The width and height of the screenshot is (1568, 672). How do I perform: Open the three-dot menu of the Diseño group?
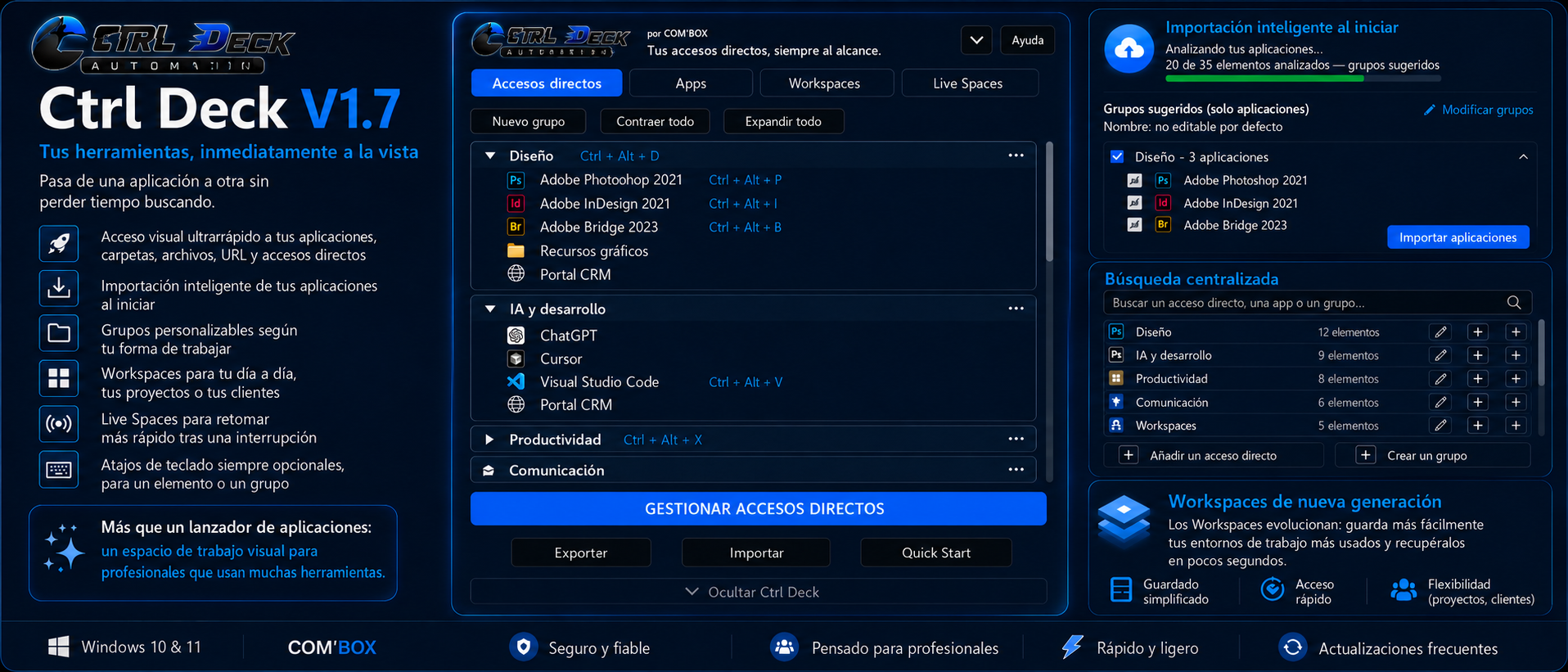pyautogui.click(x=1016, y=156)
